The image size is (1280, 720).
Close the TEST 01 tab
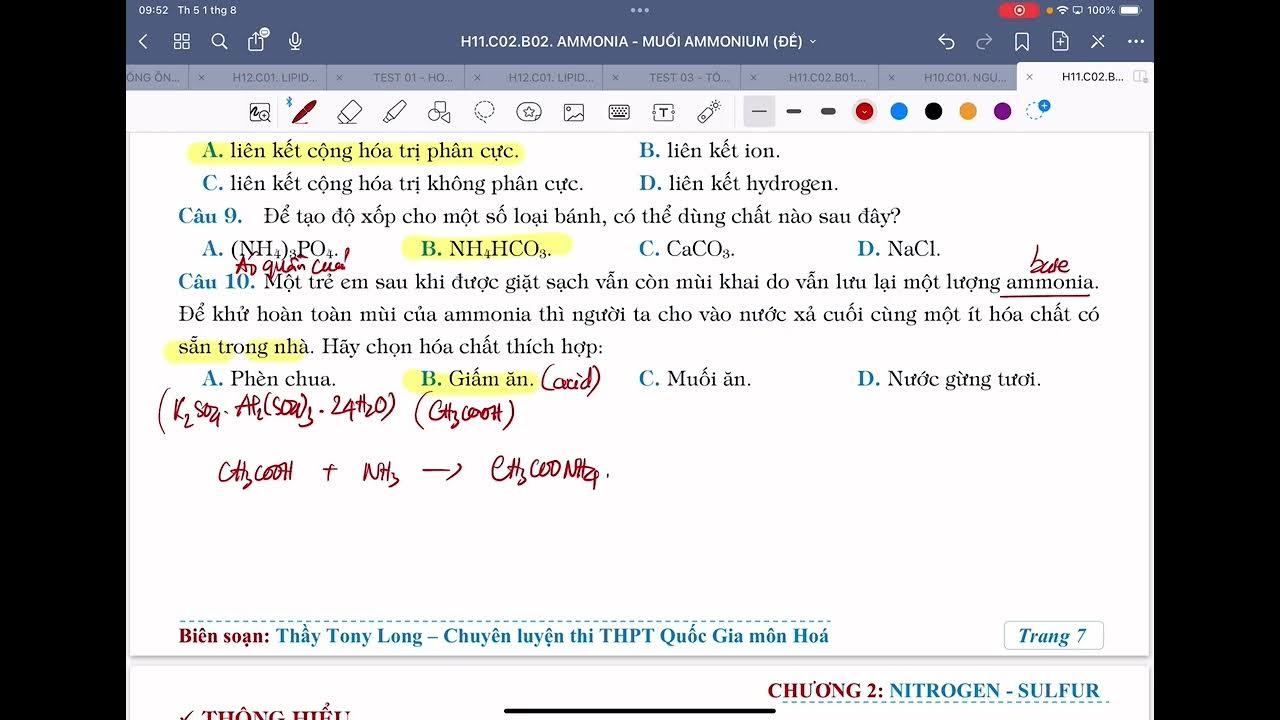[339, 77]
